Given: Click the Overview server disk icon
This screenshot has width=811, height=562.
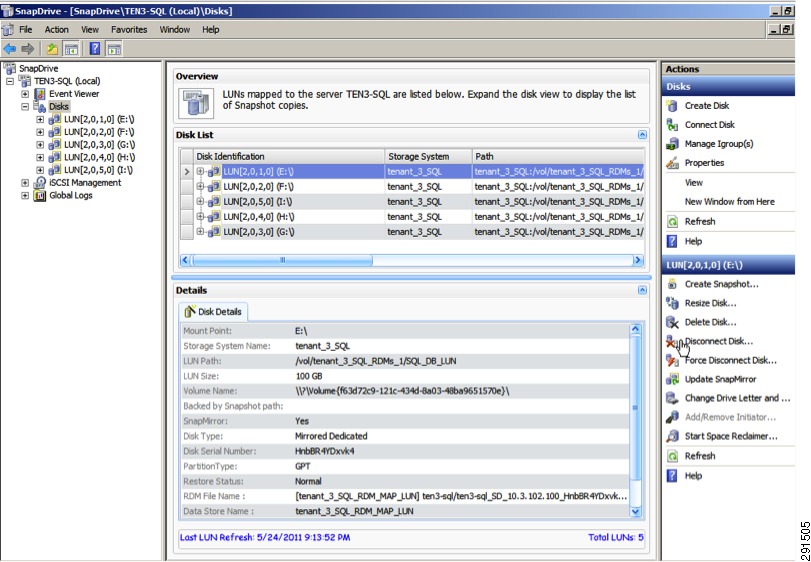Looking at the screenshot, I should pyautogui.click(x=196, y=103).
